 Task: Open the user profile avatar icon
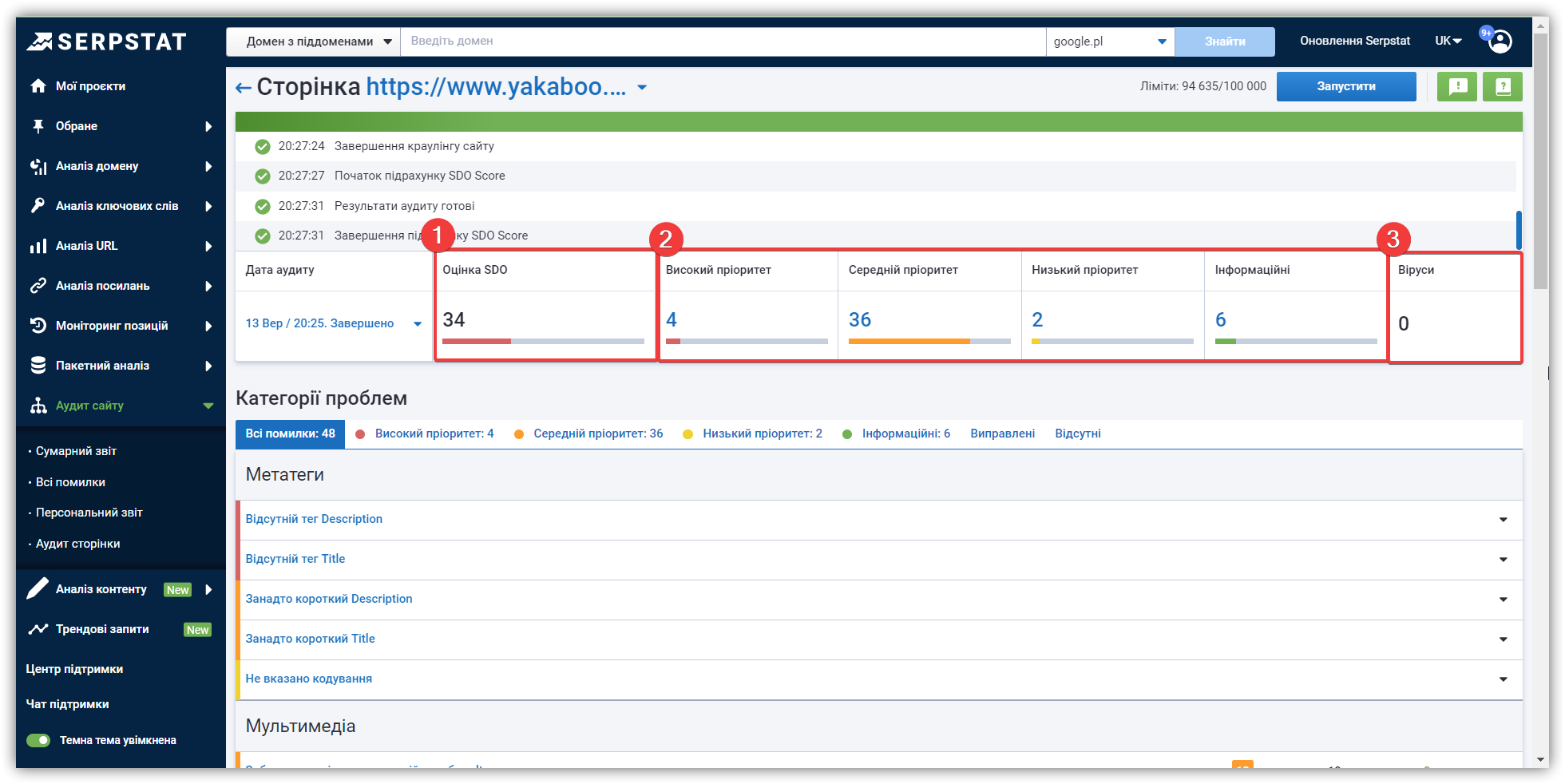tap(1500, 42)
